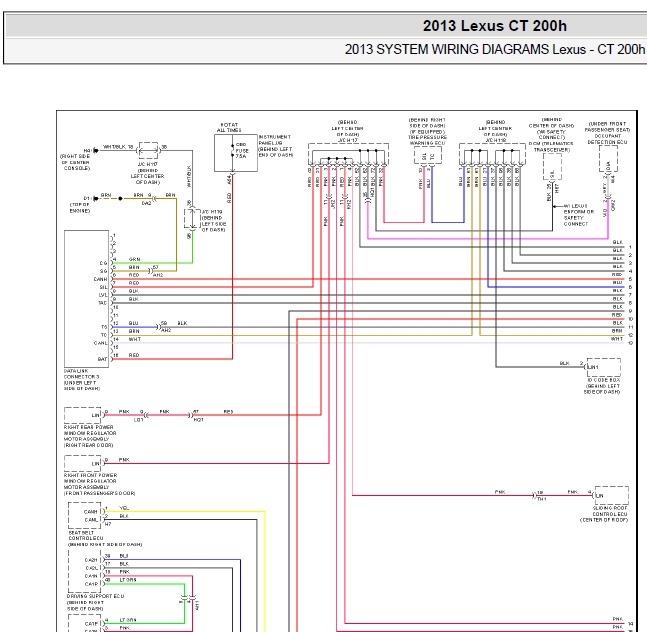Click the "INSTRUMENT PANEL J/B" label
This screenshot has width=647, height=632.
click(x=275, y=140)
